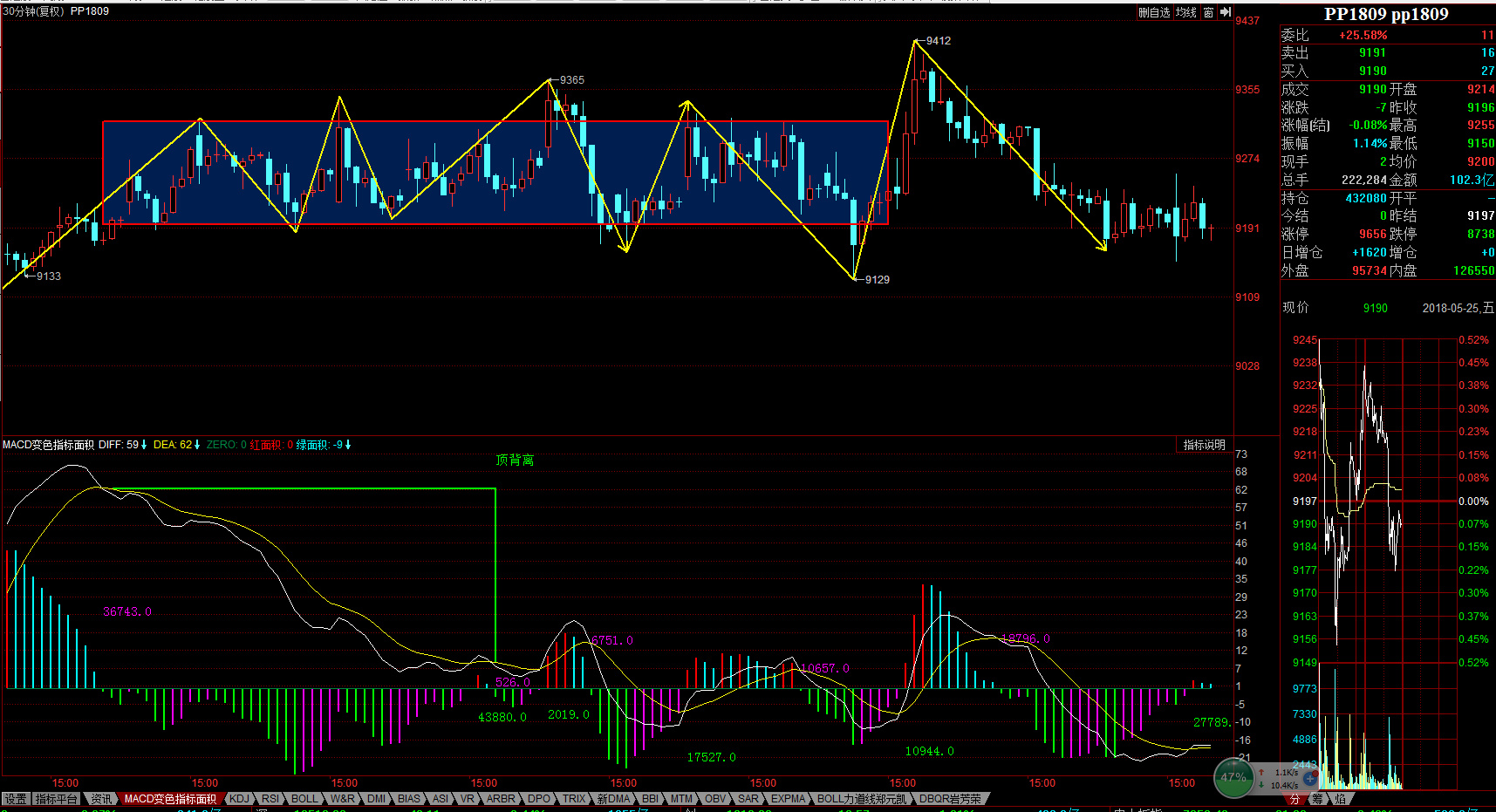Select the 焰 tab under the intraday chart
Viewport: 1496px width, 812px height.
point(1340,799)
